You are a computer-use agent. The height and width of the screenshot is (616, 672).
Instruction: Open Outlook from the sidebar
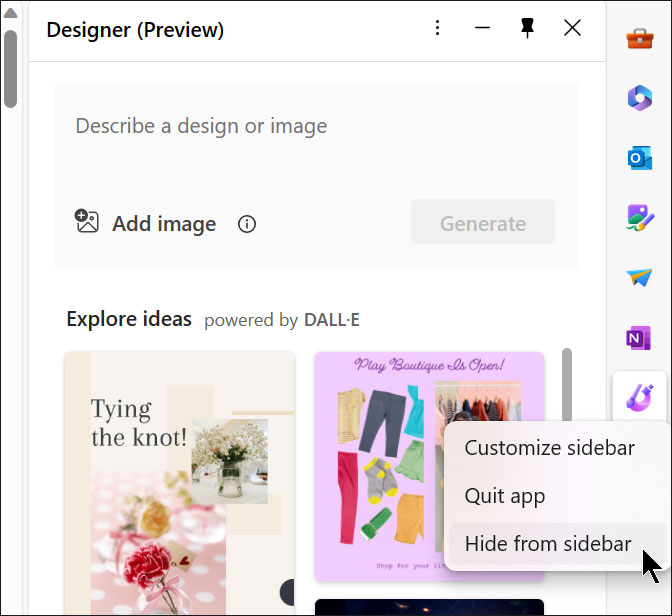(x=639, y=158)
